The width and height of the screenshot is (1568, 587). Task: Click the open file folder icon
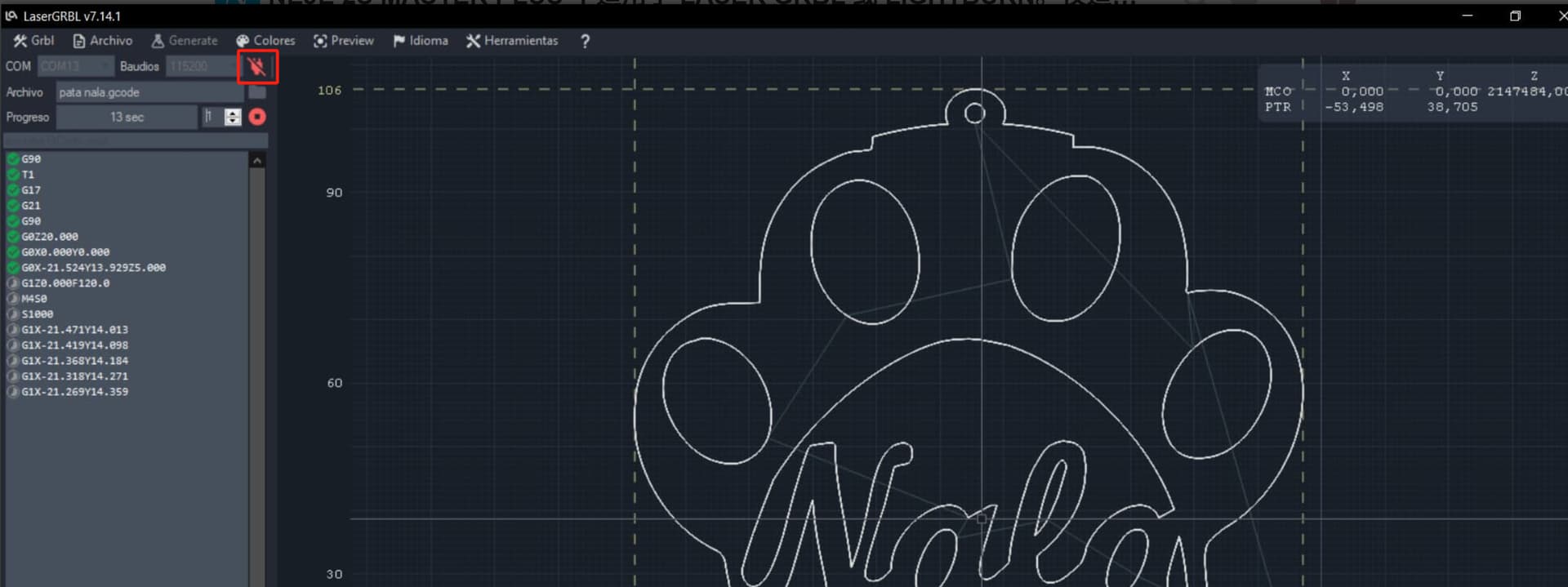tap(257, 92)
